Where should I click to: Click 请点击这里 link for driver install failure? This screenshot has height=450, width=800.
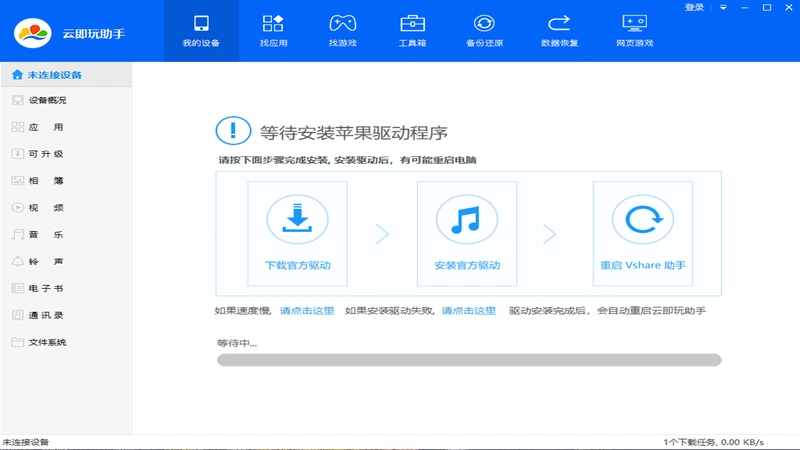pos(468,311)
